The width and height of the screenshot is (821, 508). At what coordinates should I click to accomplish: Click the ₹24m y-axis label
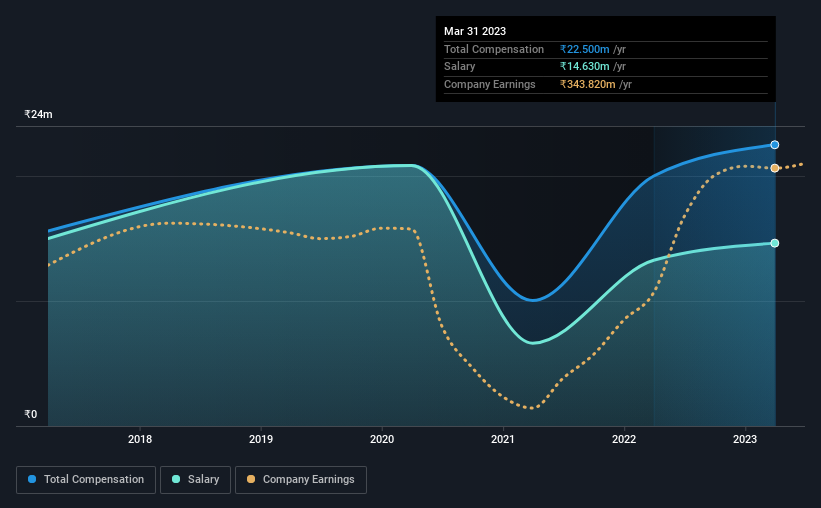tap(38, 114)
